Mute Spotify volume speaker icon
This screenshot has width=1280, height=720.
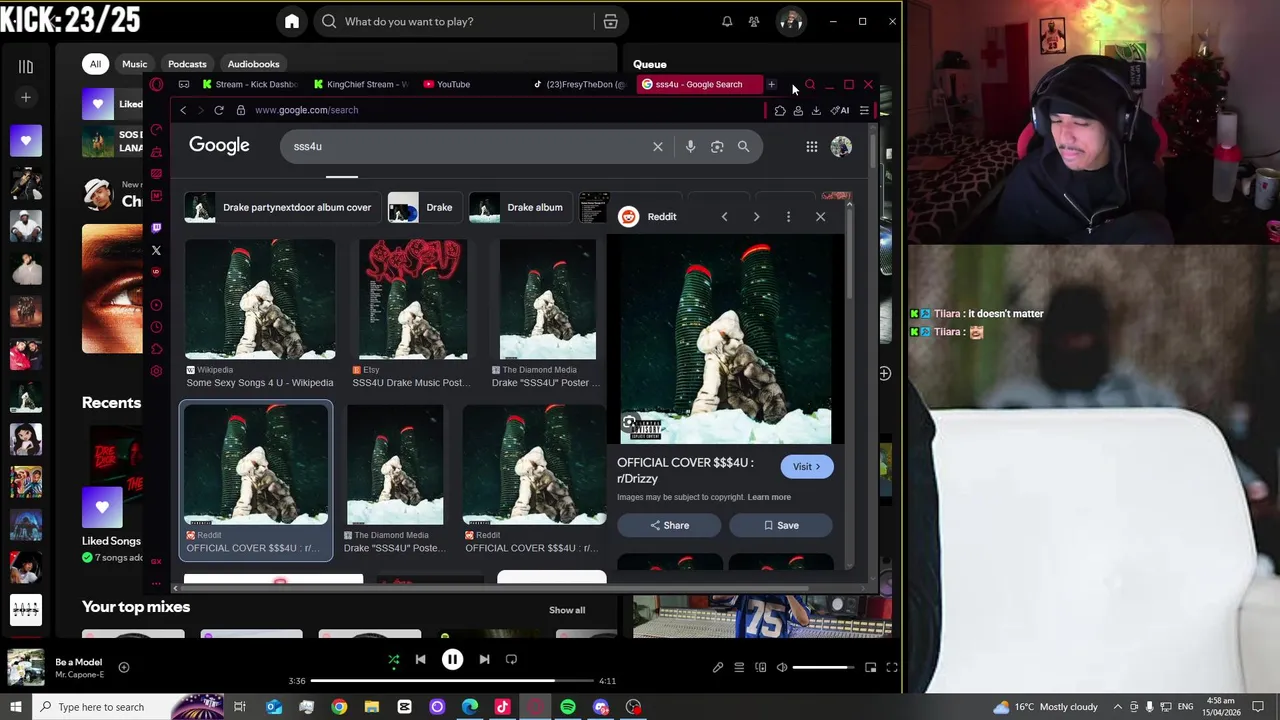click(782, 667)
